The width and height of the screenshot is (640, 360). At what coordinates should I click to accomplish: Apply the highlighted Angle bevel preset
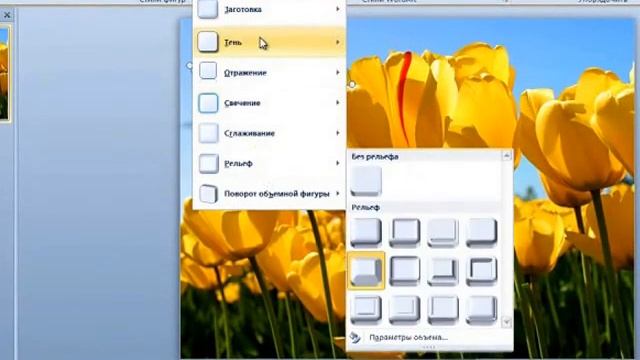click(x=366, y=271)
